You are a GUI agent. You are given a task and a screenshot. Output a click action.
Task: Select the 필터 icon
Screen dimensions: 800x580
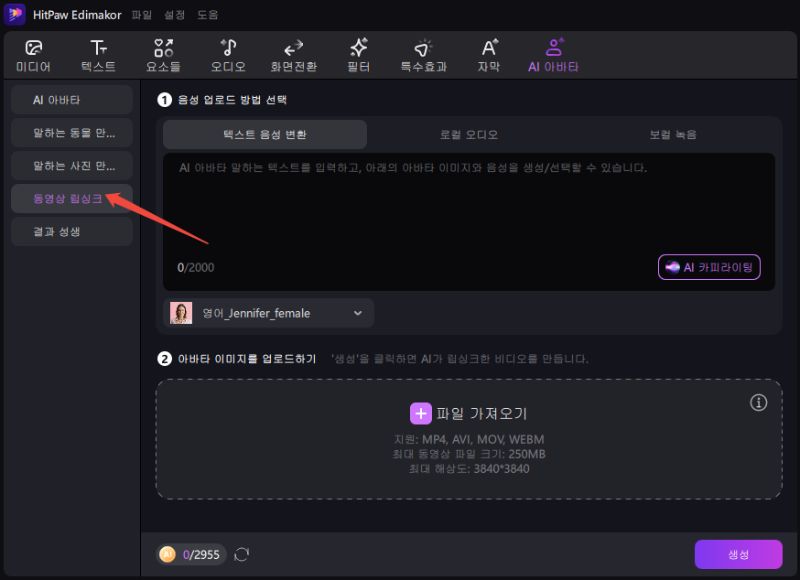[357, 54]
